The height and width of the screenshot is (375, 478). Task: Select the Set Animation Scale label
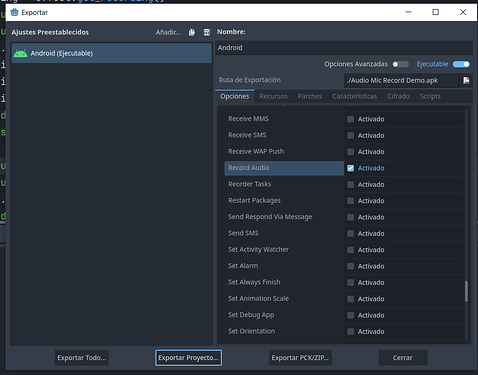(x=258, y=298)
